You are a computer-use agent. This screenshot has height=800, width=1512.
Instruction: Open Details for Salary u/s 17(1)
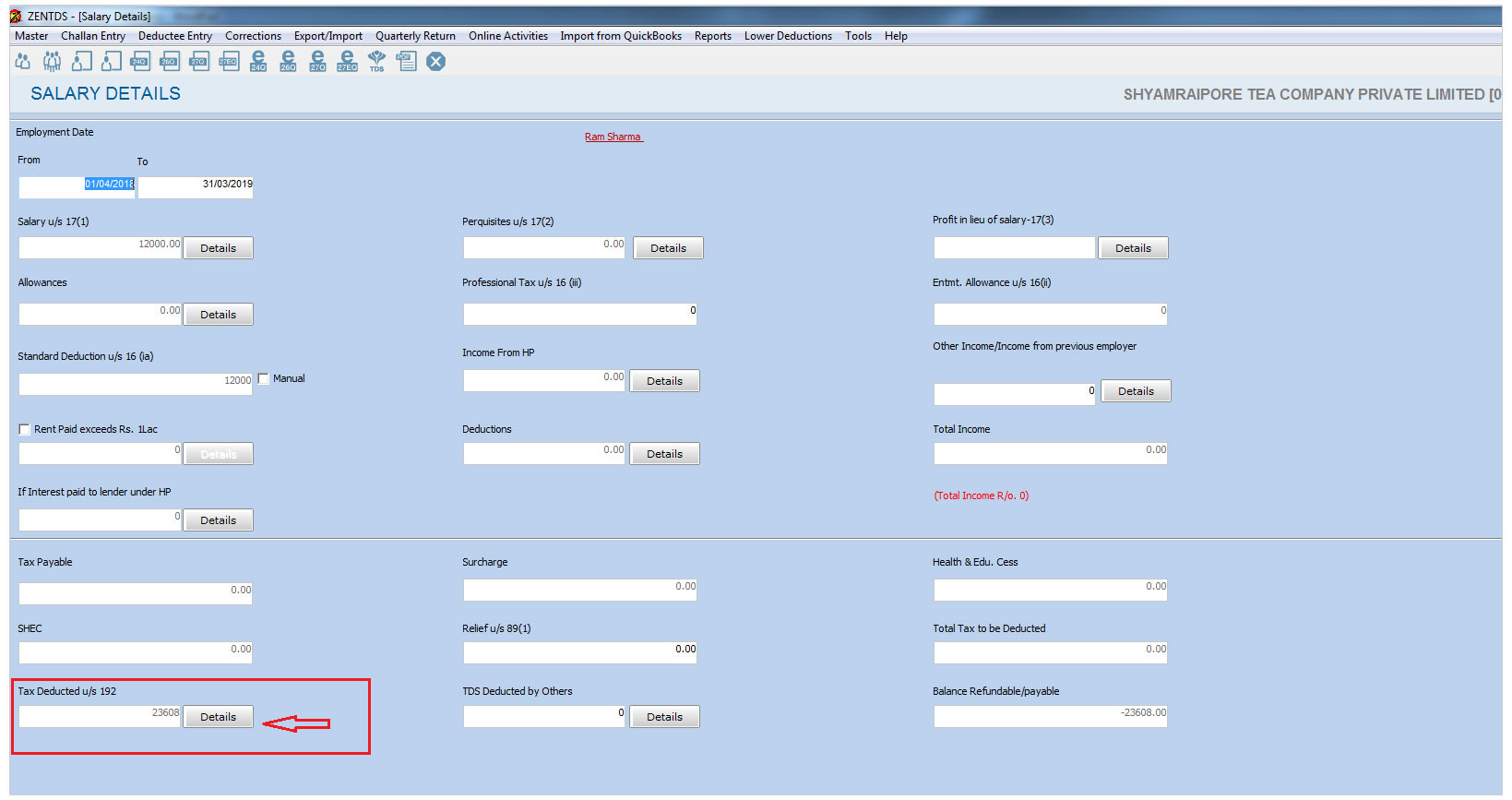[x=219, y=248]
